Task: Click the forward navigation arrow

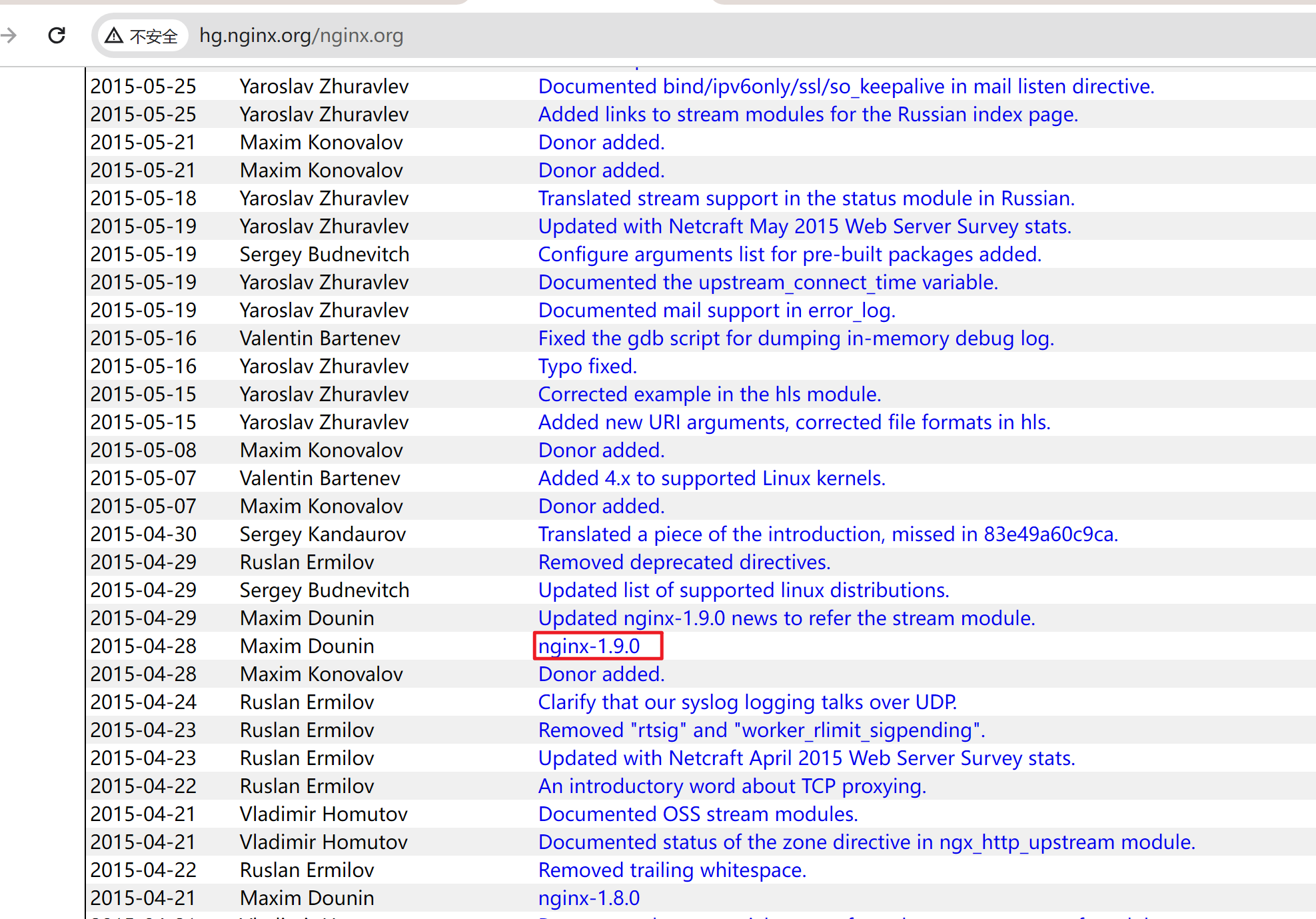Action: (9, 35)
